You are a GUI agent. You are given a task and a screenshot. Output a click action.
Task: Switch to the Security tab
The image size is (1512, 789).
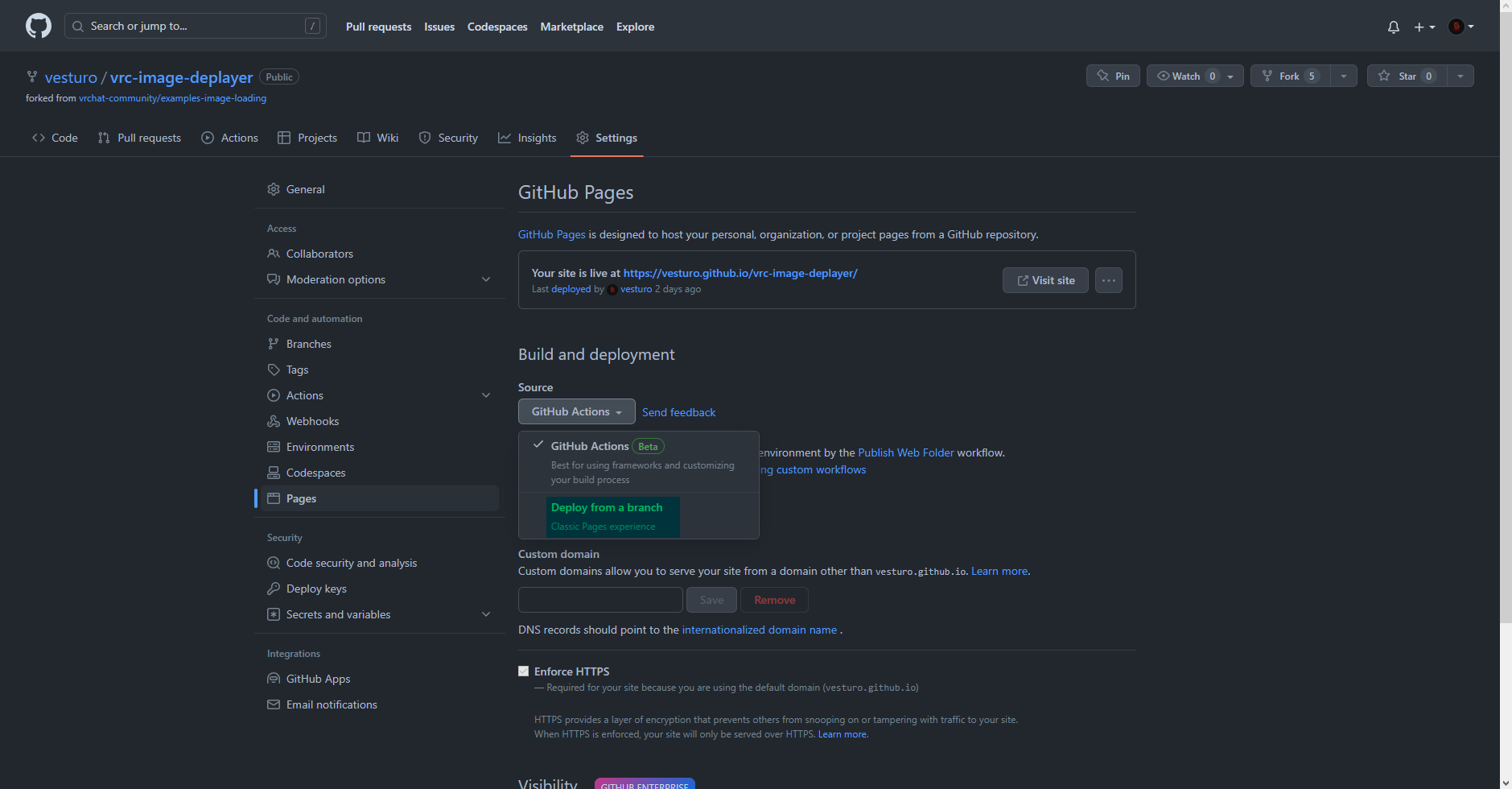pos(448,138)
